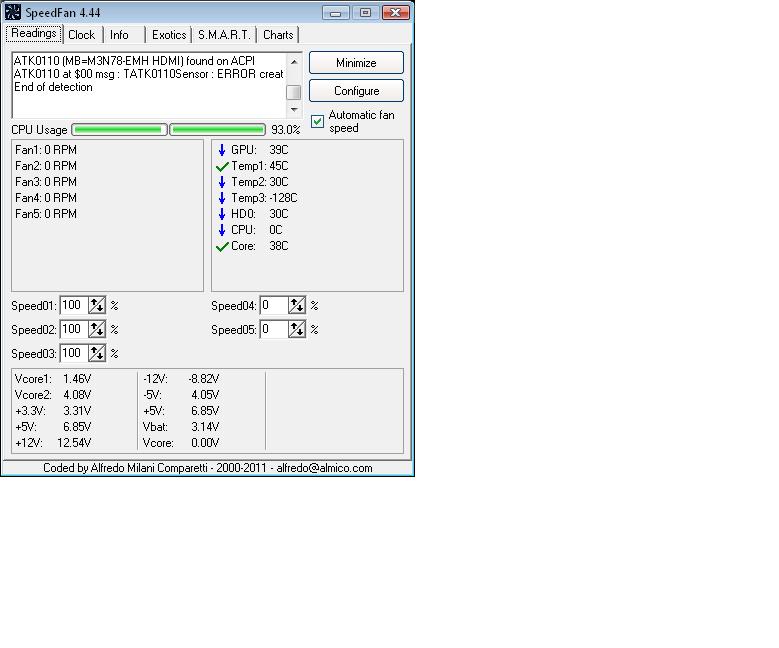The height and width of the screenshot is (648, 779).
Task: Click the Temp1 green checkmark icon
Action: click(x=222, y=166)
